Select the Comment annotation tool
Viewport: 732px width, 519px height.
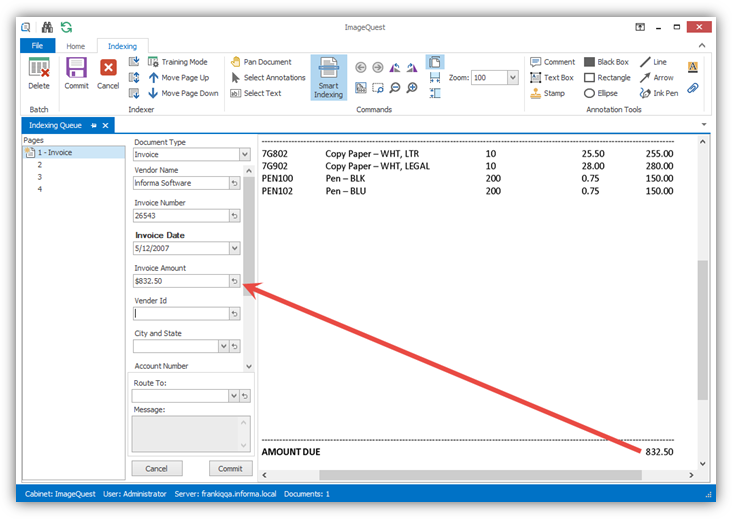tap(553, 62)
